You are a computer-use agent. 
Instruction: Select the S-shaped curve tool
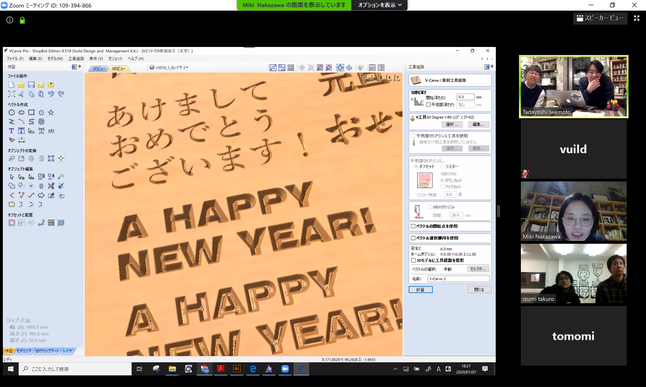31,122
